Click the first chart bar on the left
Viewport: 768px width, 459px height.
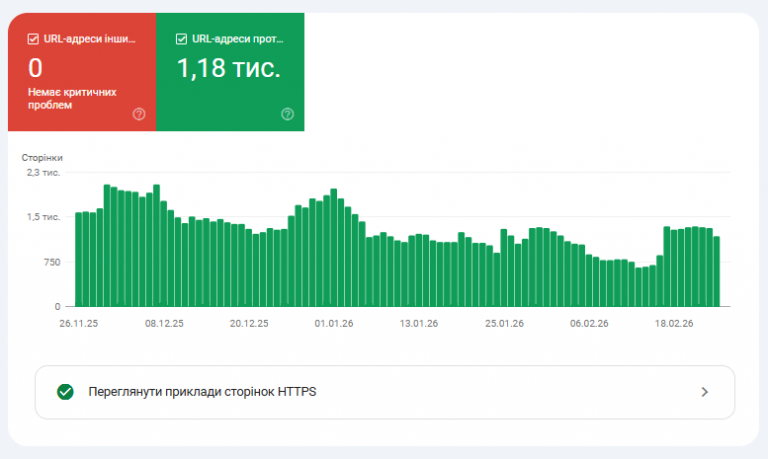point(78,260)
